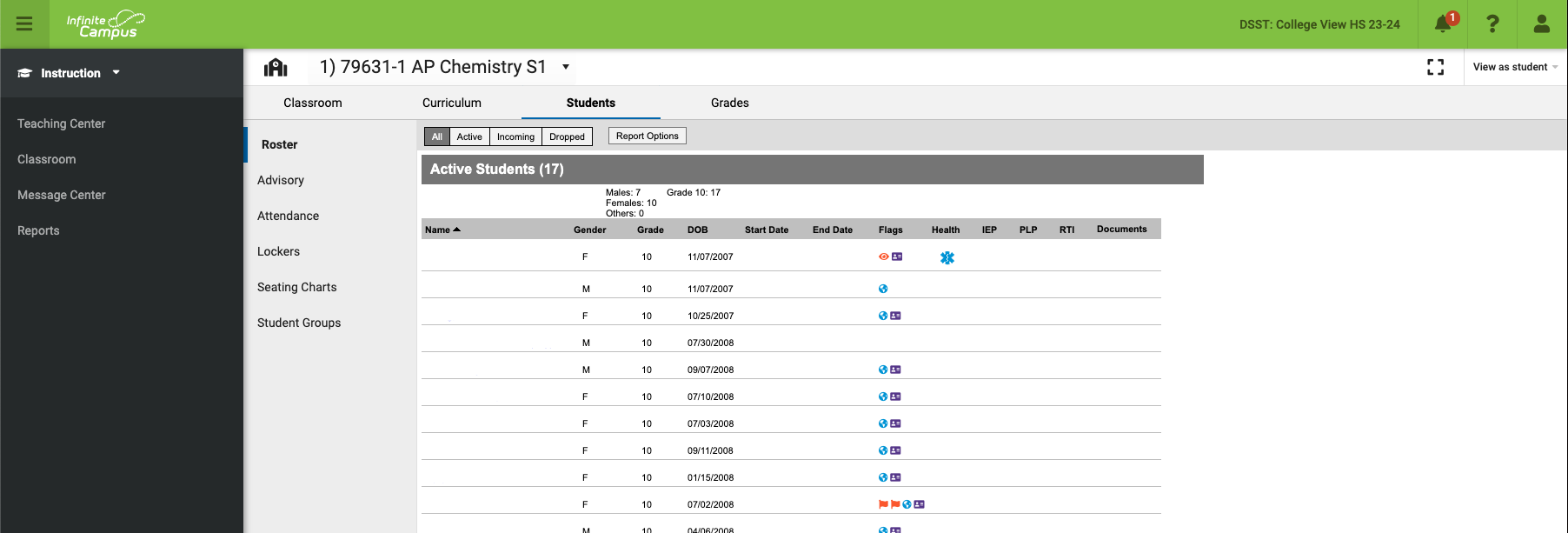This screenshot has height=533, width=1568.
Task: Open the help question mark
Action: (1492, 23)
